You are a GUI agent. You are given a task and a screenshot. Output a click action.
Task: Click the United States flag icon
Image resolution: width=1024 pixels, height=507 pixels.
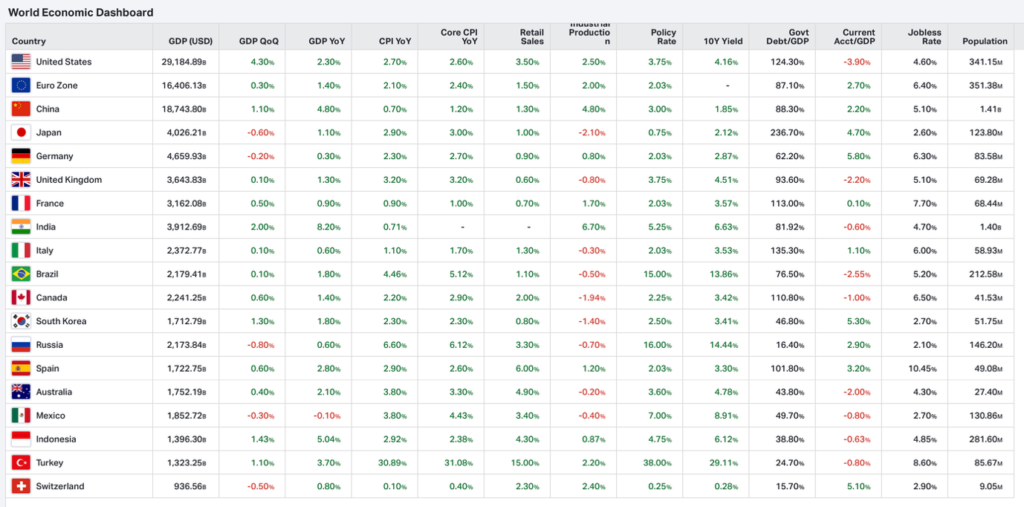click(20, 62)
